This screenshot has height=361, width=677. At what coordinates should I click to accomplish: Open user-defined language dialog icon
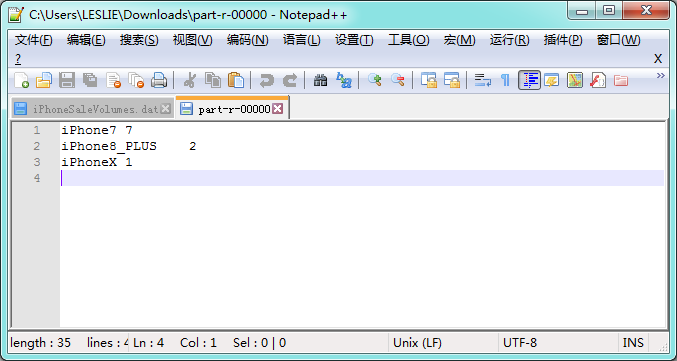point(552,81)
